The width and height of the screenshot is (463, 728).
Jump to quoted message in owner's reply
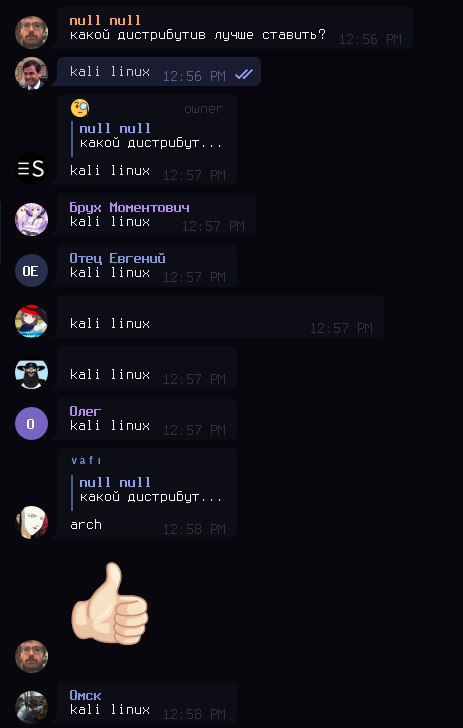[x=148, y=136]
